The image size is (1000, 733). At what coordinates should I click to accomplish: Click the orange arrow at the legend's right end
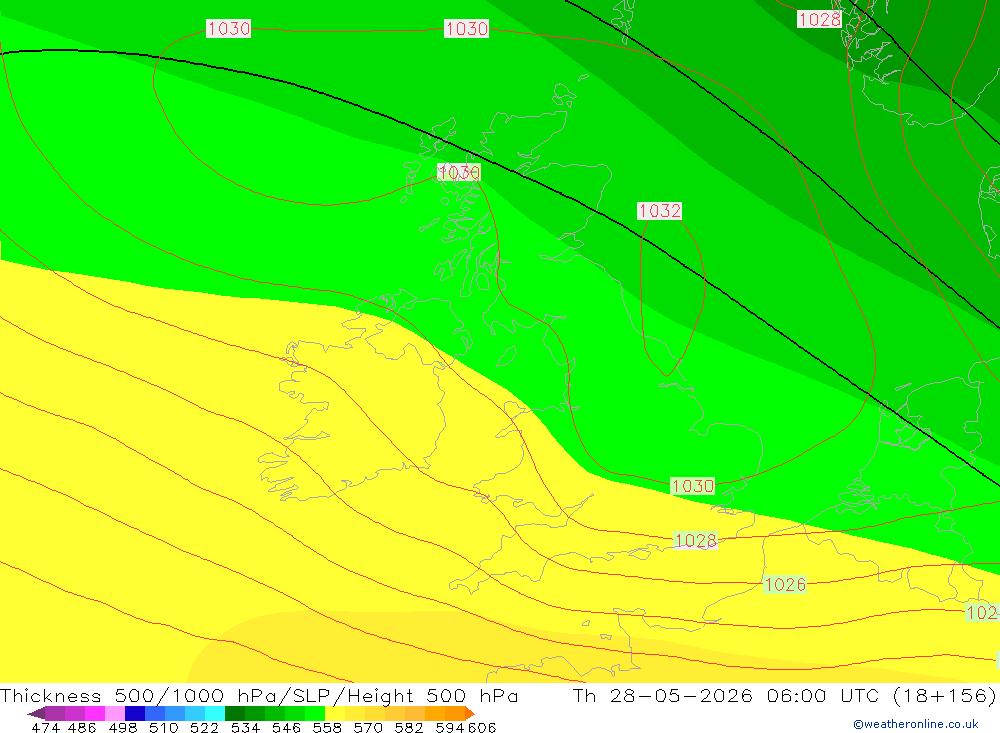pos(470,713)
